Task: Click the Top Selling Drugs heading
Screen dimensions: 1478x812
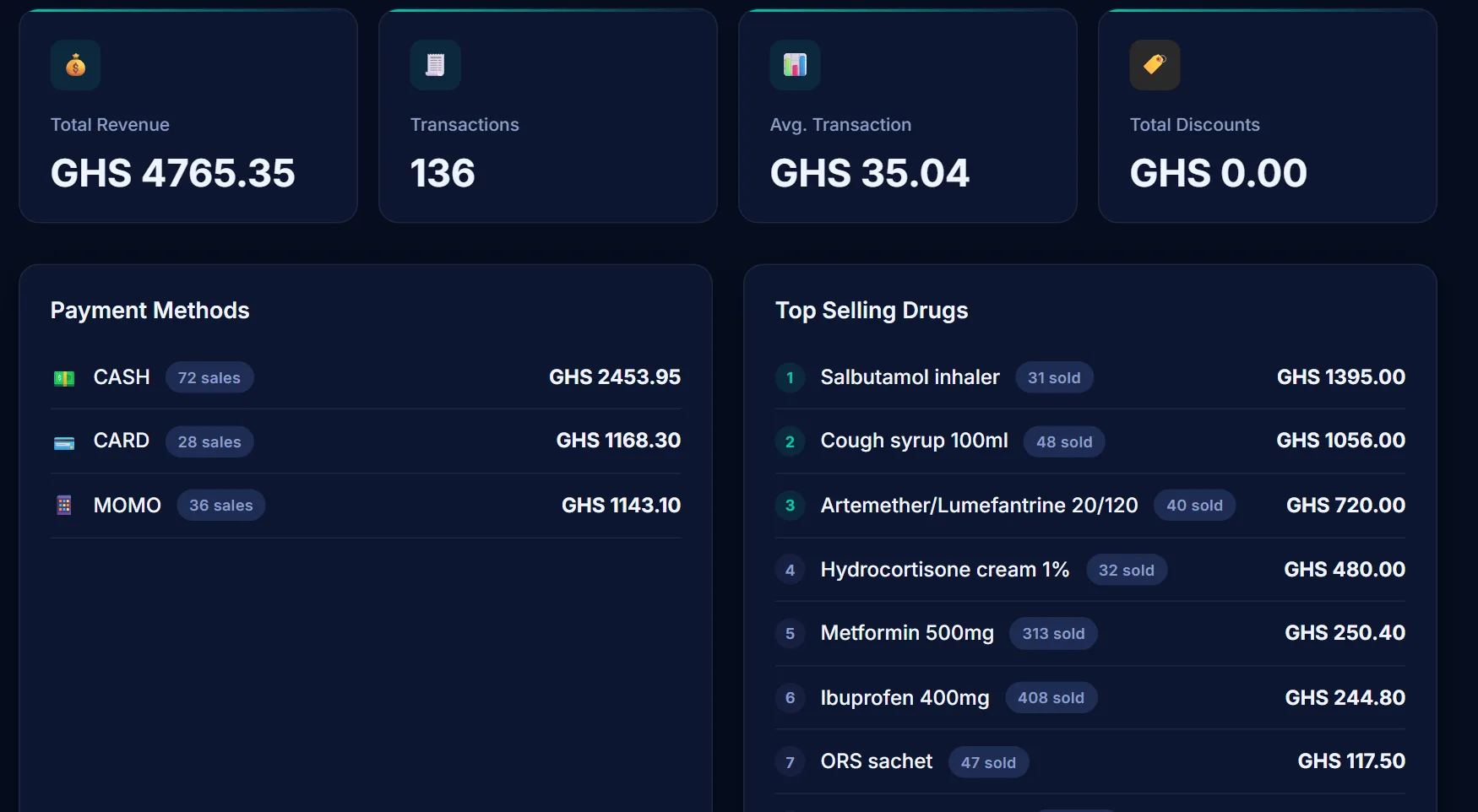Action: pyautogui.click(x=872, y=311)
